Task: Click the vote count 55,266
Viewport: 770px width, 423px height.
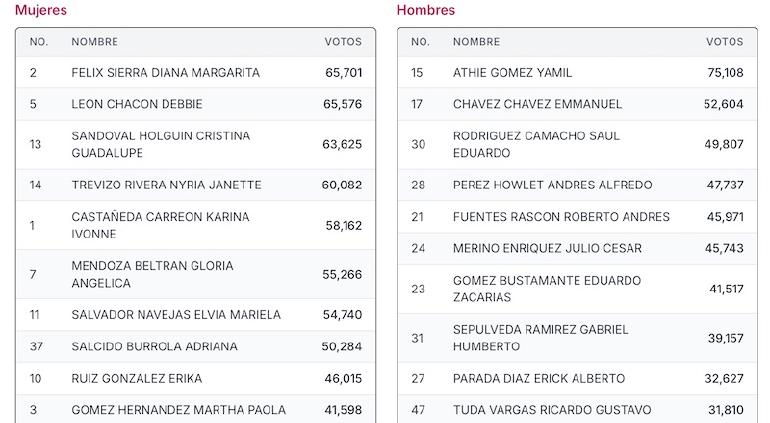Action: pyautogui.click(x=342, y=275)
